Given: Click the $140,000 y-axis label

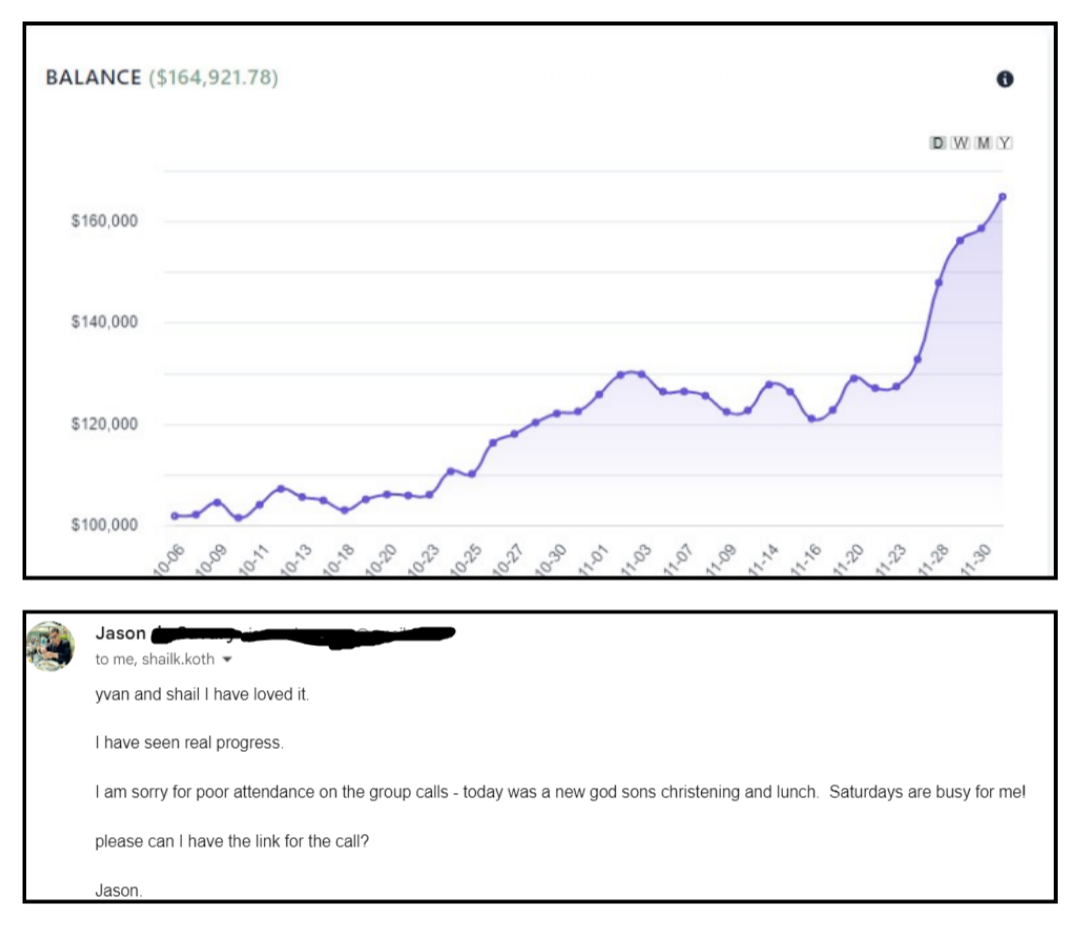Looking at the screenshot, I should point(104,322).
